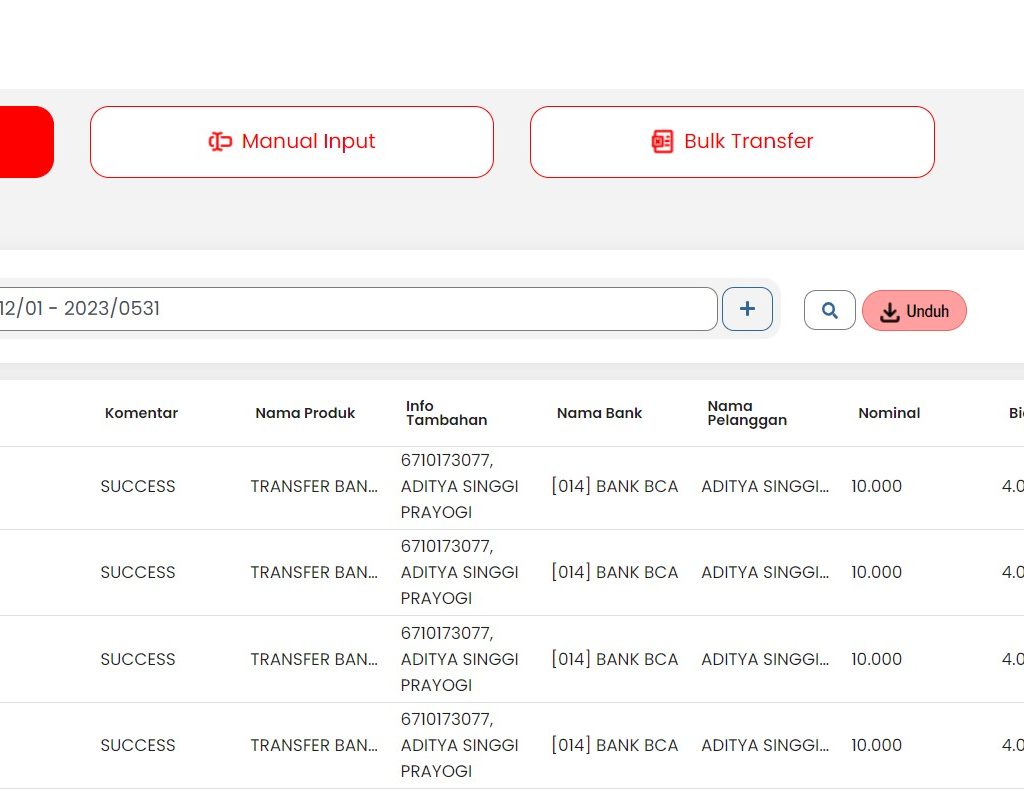
Task: Select the Nominal column header
Action: click(888, 413)
